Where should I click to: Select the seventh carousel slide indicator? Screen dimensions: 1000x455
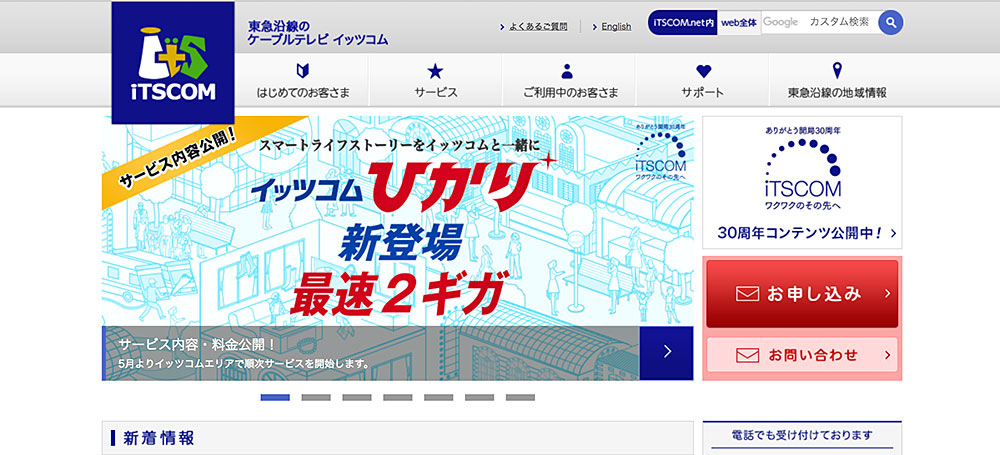520,398
